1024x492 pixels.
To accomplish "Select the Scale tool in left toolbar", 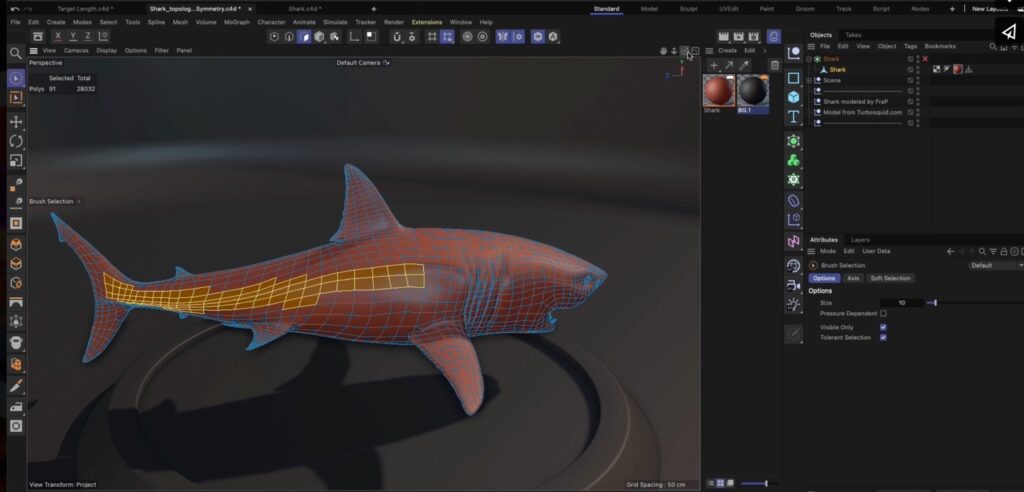I will point(16,160).
